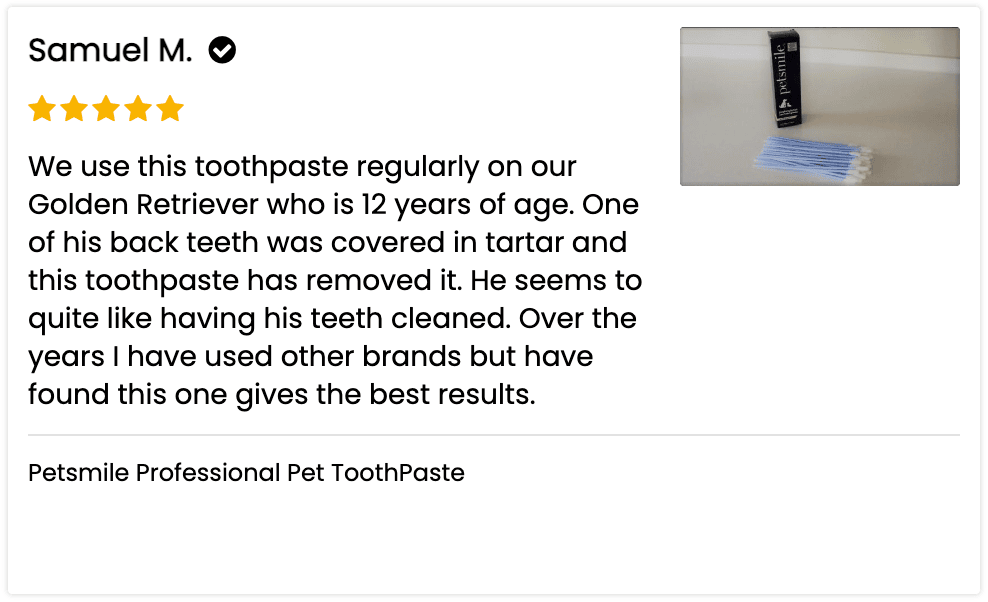Viewport: 988px width, 602px height.
Task: Click the fifth and last rating star
Action: (170, 109)
